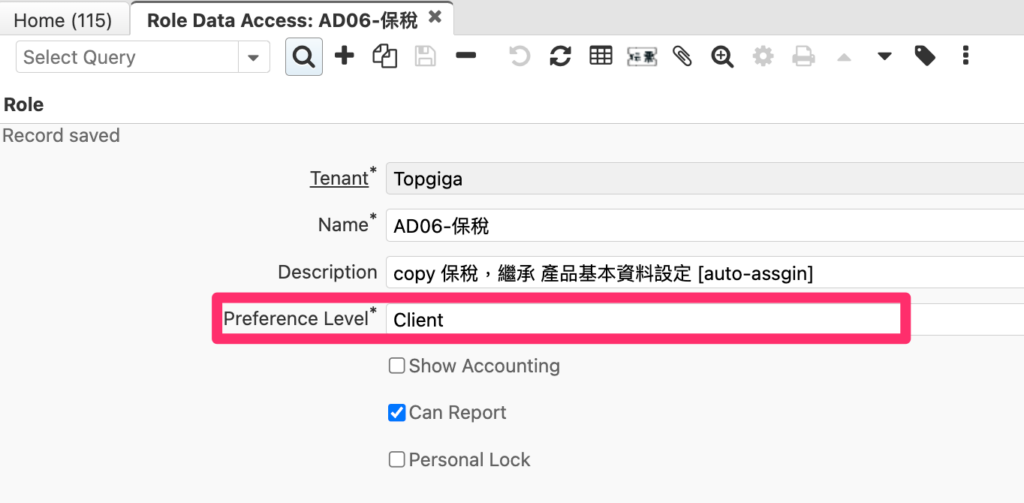Open attachments with the paperclip icon
This screenshot has height=503, width=1024.
(x=682, y=56)
